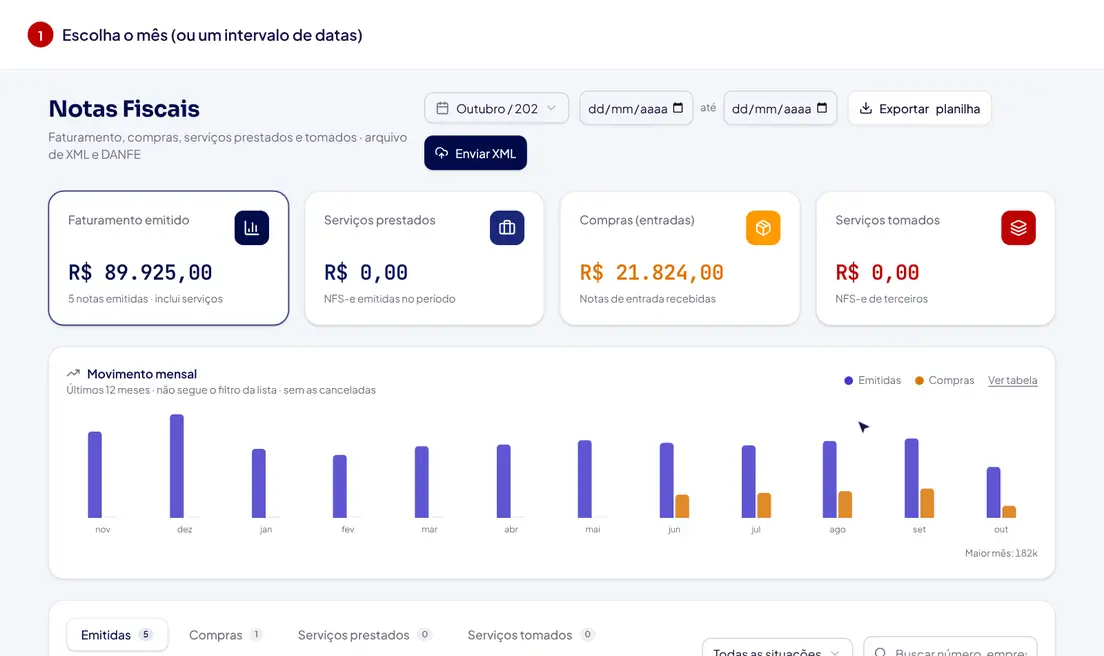Click the NFS-e de terceiros caption
This screenshot has height=656, width=1104.
[x=882, y=298]
